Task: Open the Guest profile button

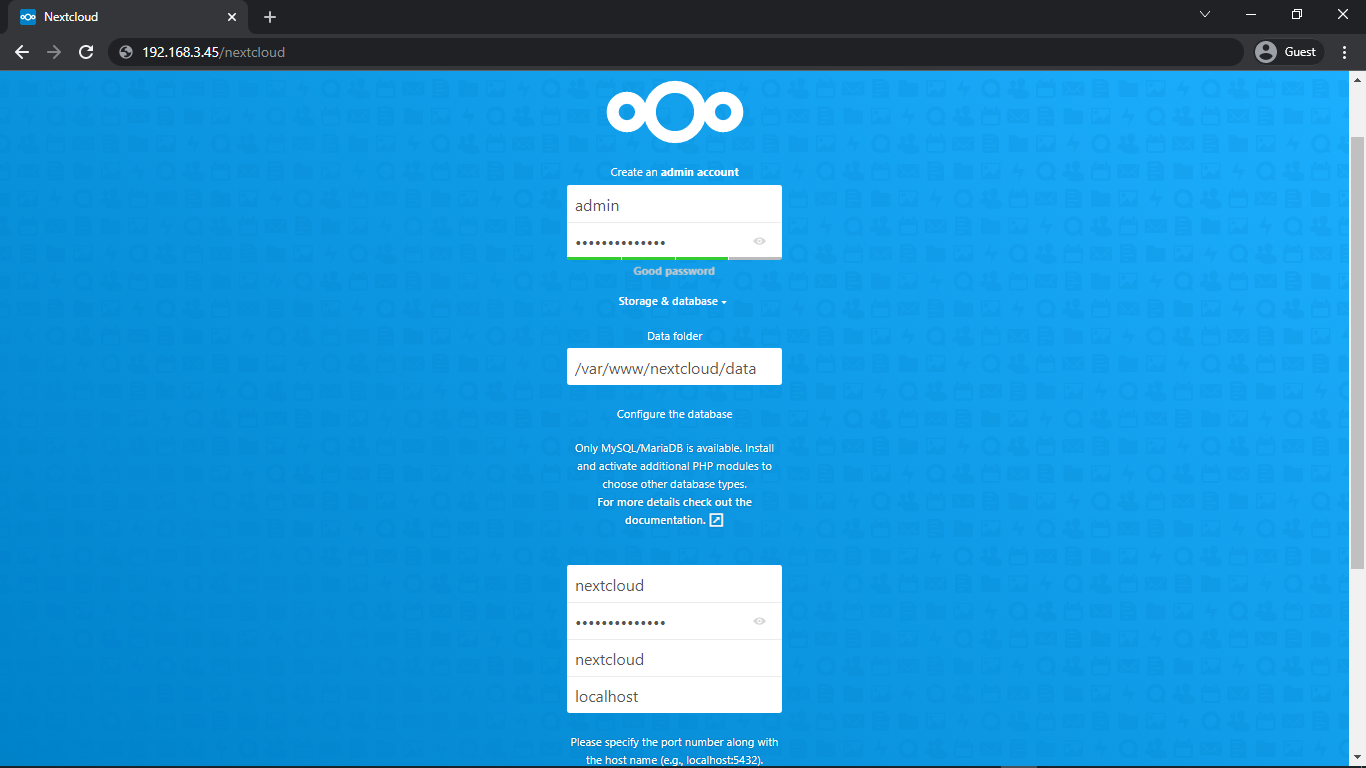Action: point(1288,52)
